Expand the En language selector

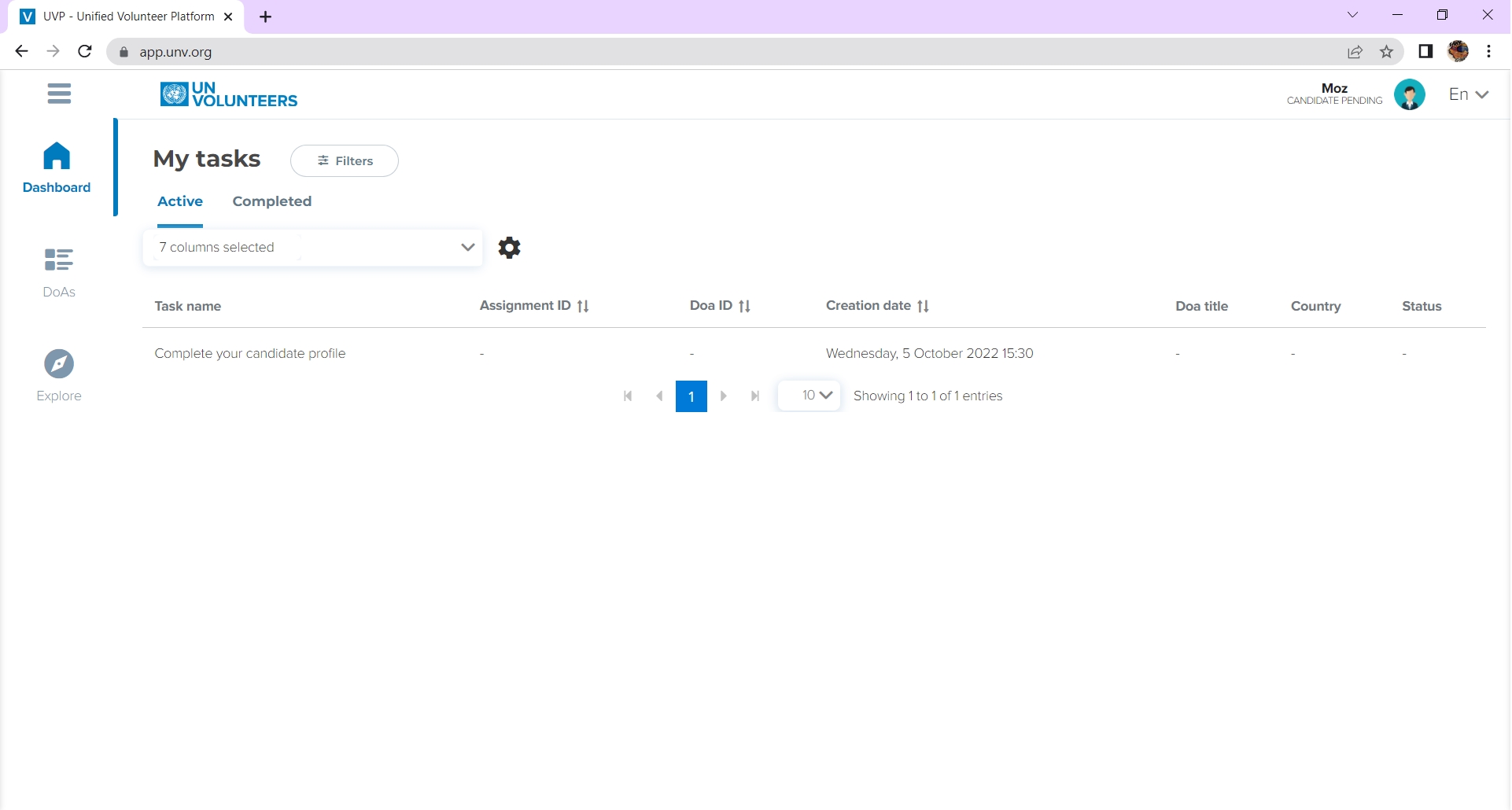1468,94
